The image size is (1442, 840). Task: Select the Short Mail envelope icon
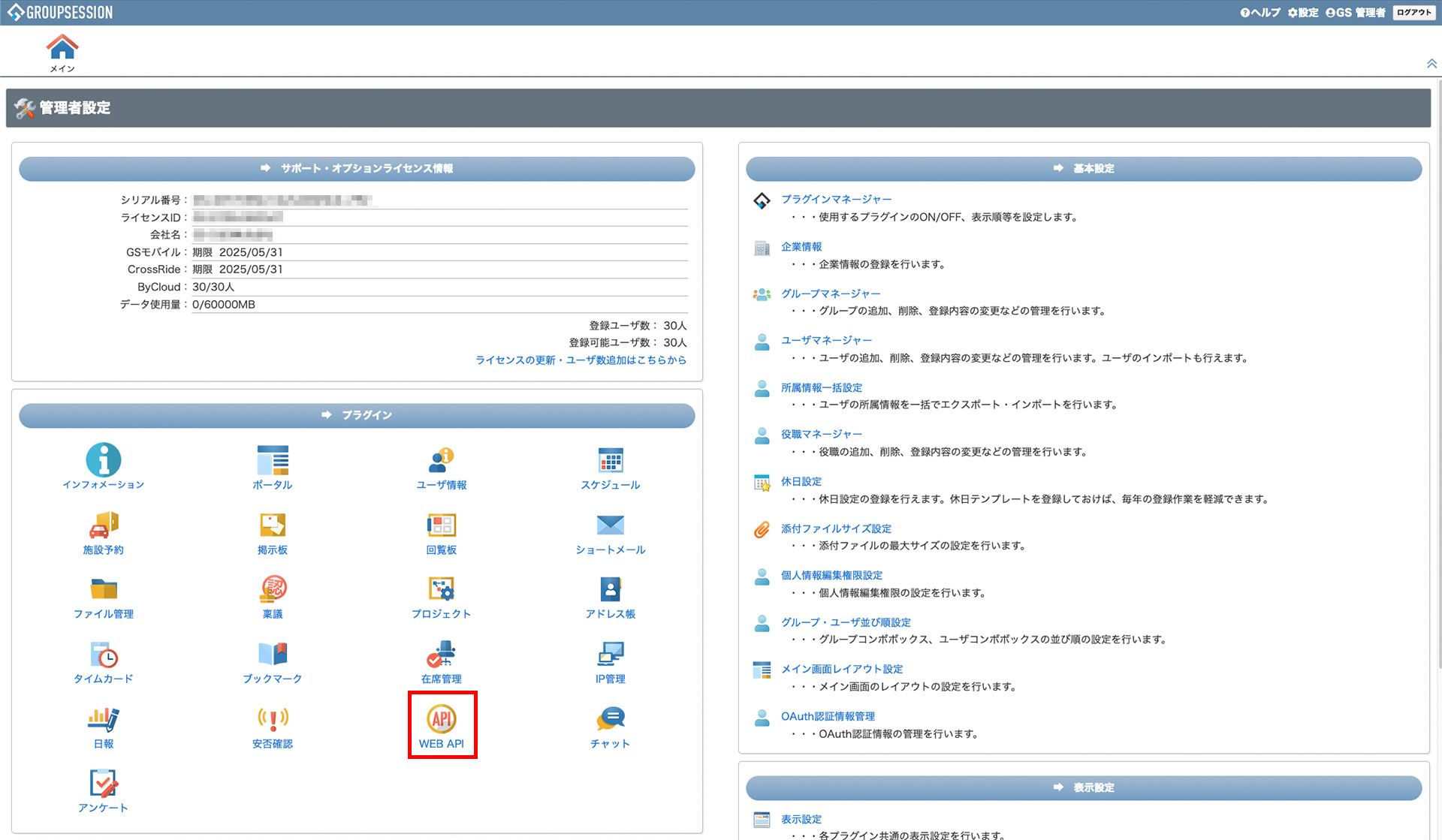coord(610,525)
